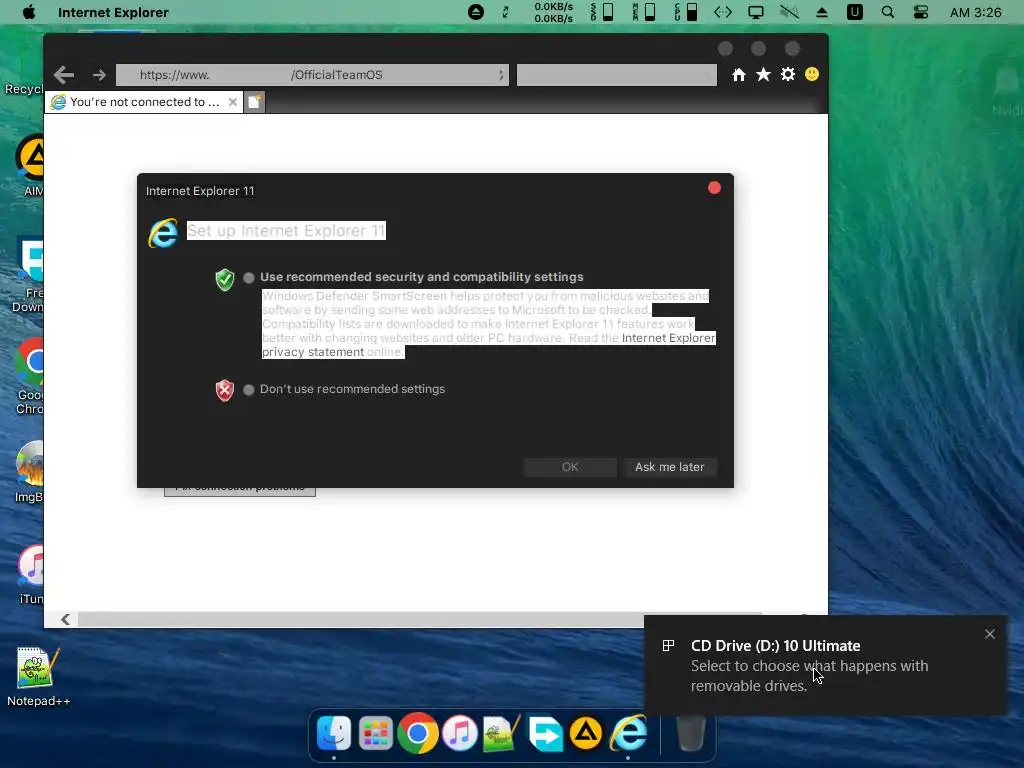
Task: Open the iTunes desktop shortcut
Action: 31,575
